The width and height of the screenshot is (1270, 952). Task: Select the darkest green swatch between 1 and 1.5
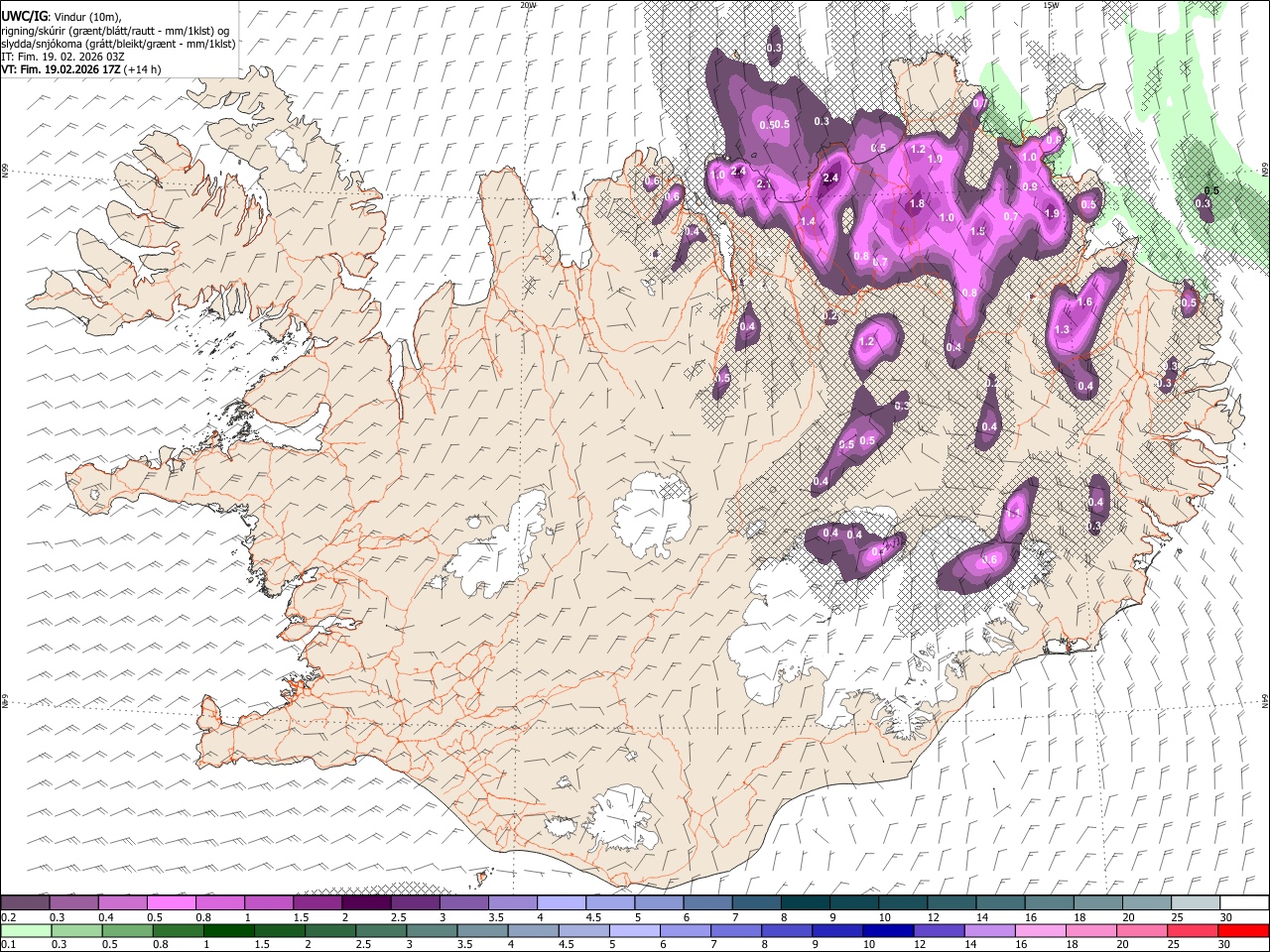point(229,930)
